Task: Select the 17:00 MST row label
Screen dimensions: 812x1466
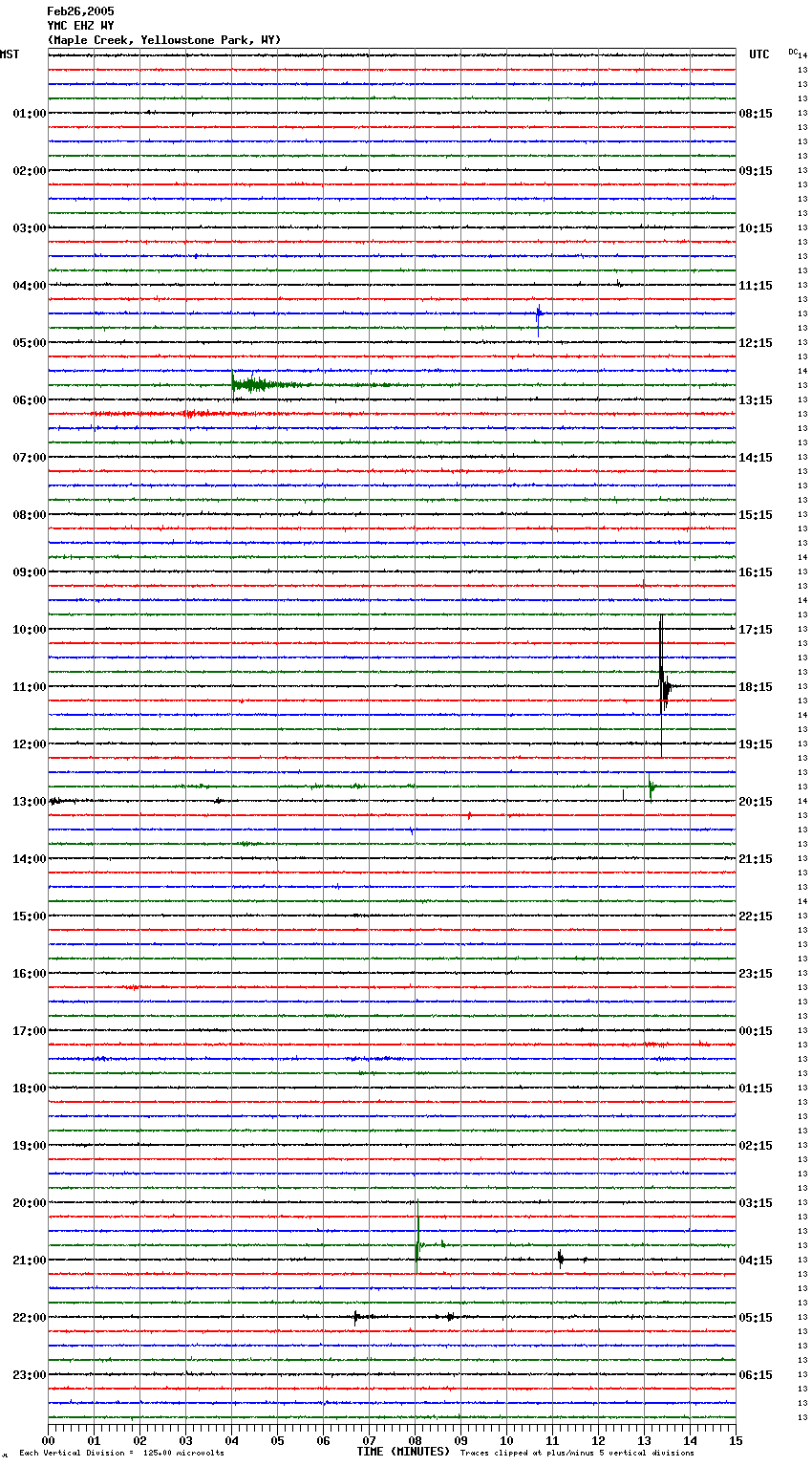Action: [x=30, y=1031]
